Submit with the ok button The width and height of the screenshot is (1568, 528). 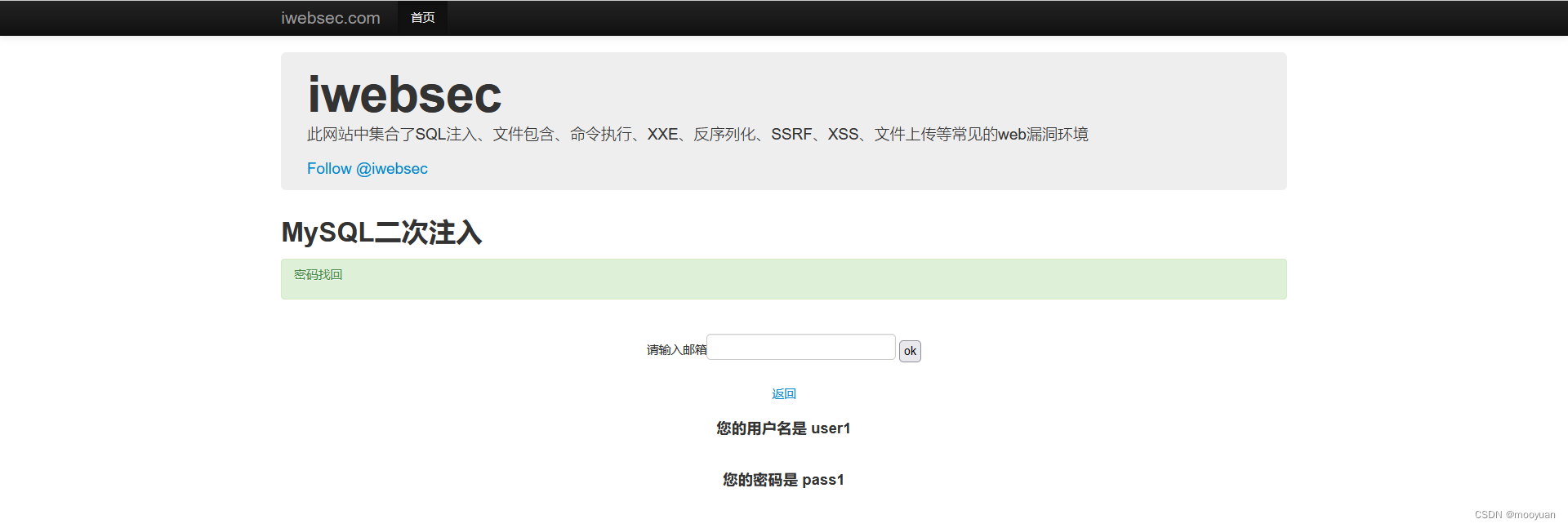pyautogui.click(x=910, y=351)
